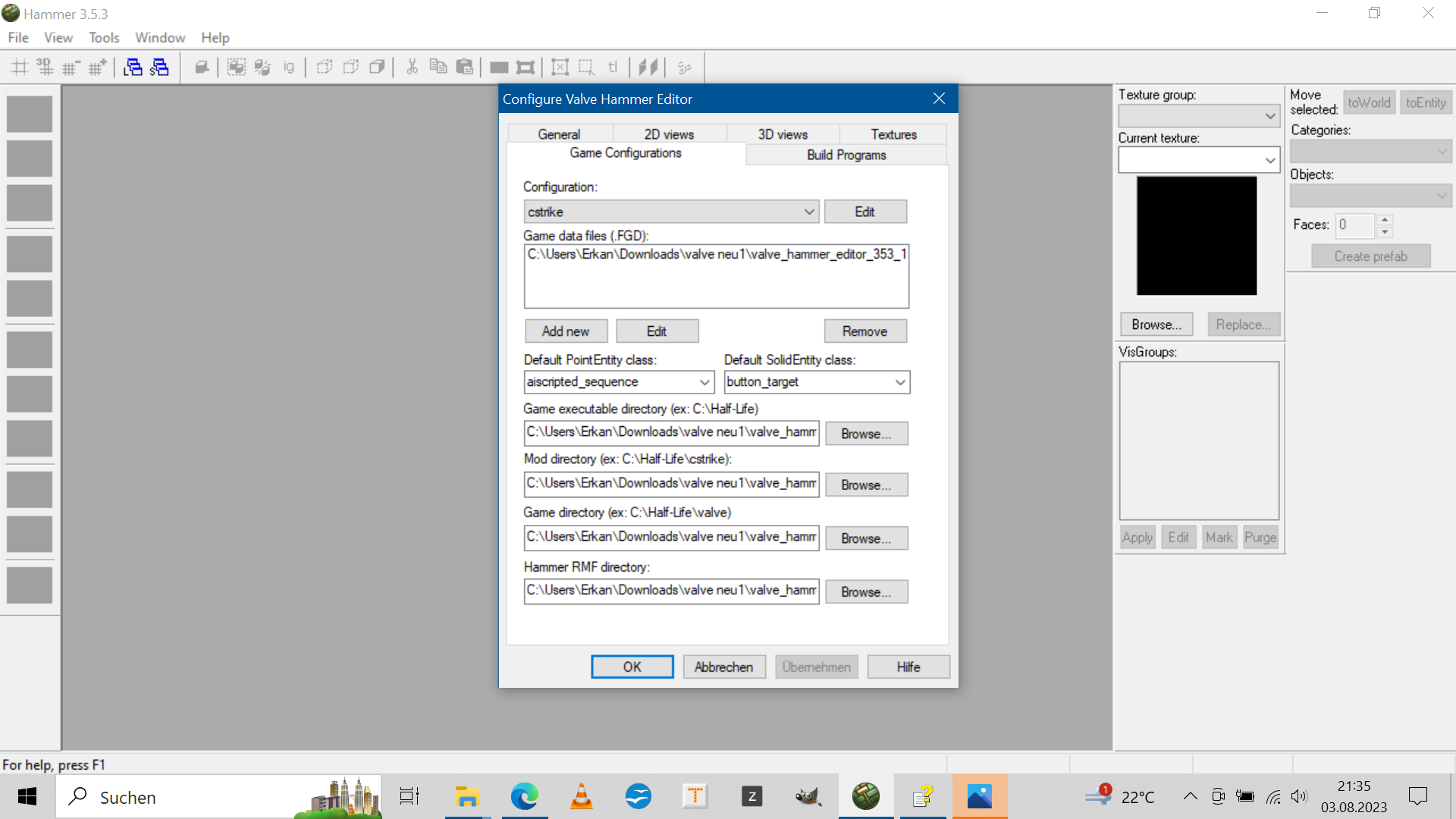Click the hollow frame toolbar icon

coord(525,67)
